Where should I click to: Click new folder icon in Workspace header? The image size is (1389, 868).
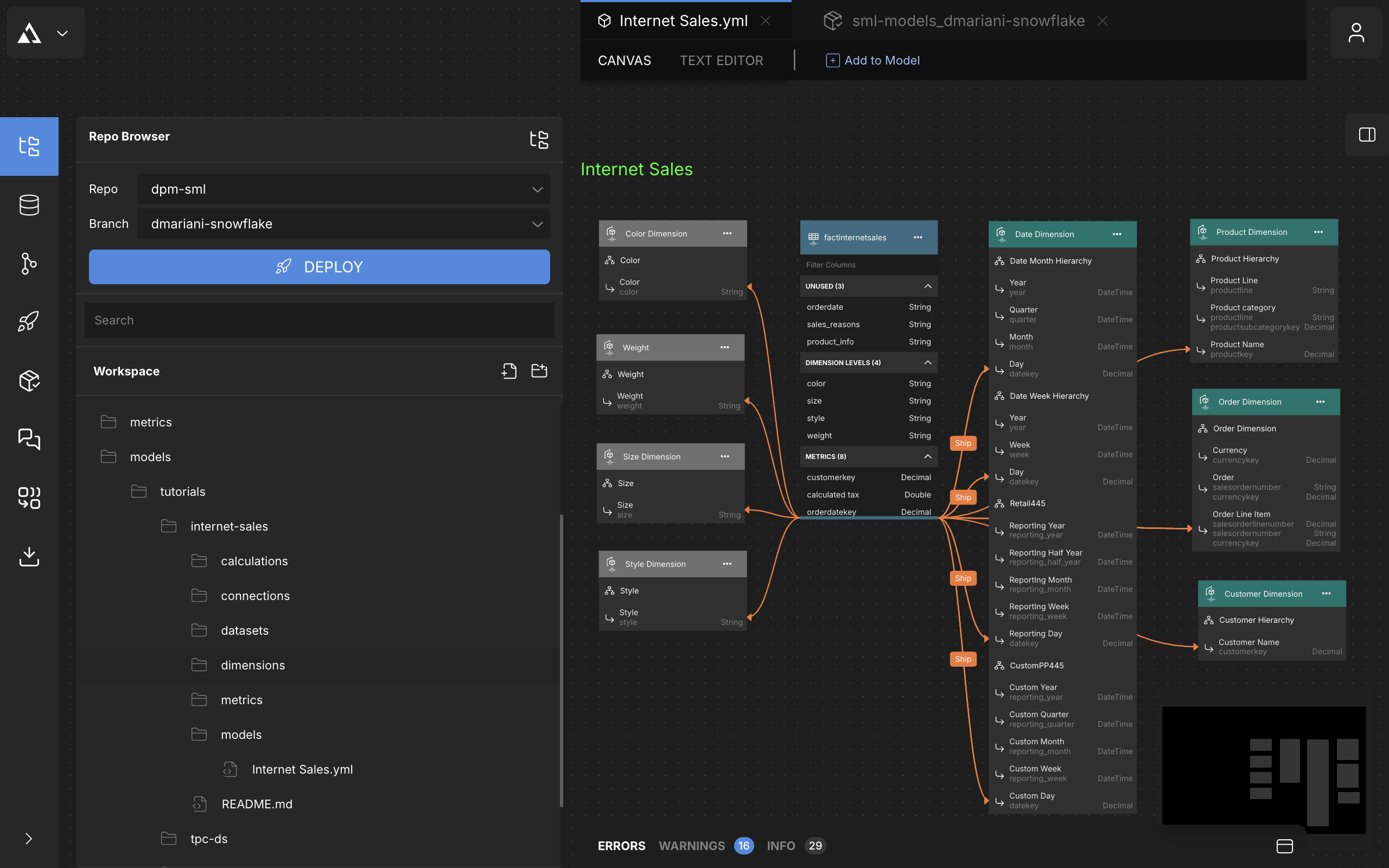(539, 371)
